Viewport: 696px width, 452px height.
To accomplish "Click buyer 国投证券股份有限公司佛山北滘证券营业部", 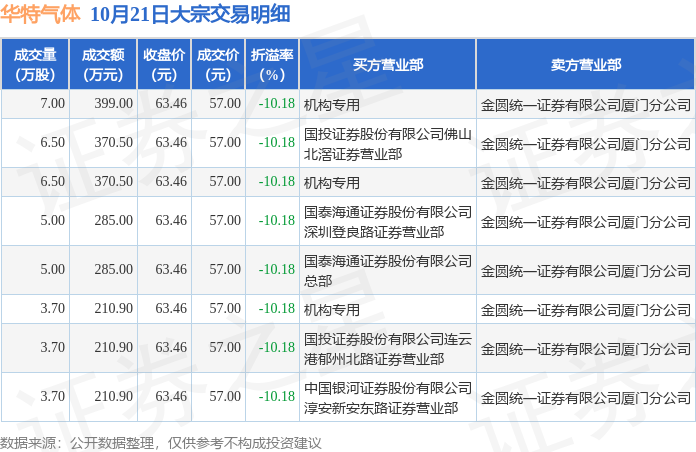I will point(388,143).
